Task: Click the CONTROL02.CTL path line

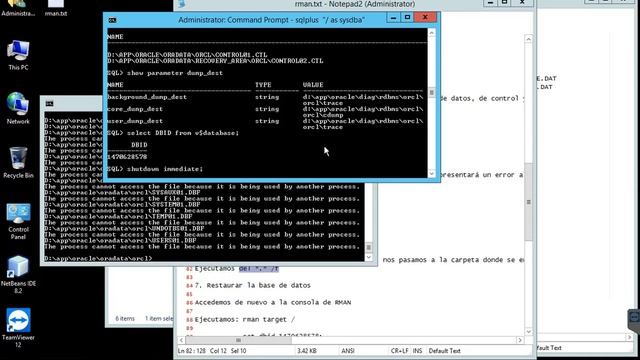Action: click(215, 61)
